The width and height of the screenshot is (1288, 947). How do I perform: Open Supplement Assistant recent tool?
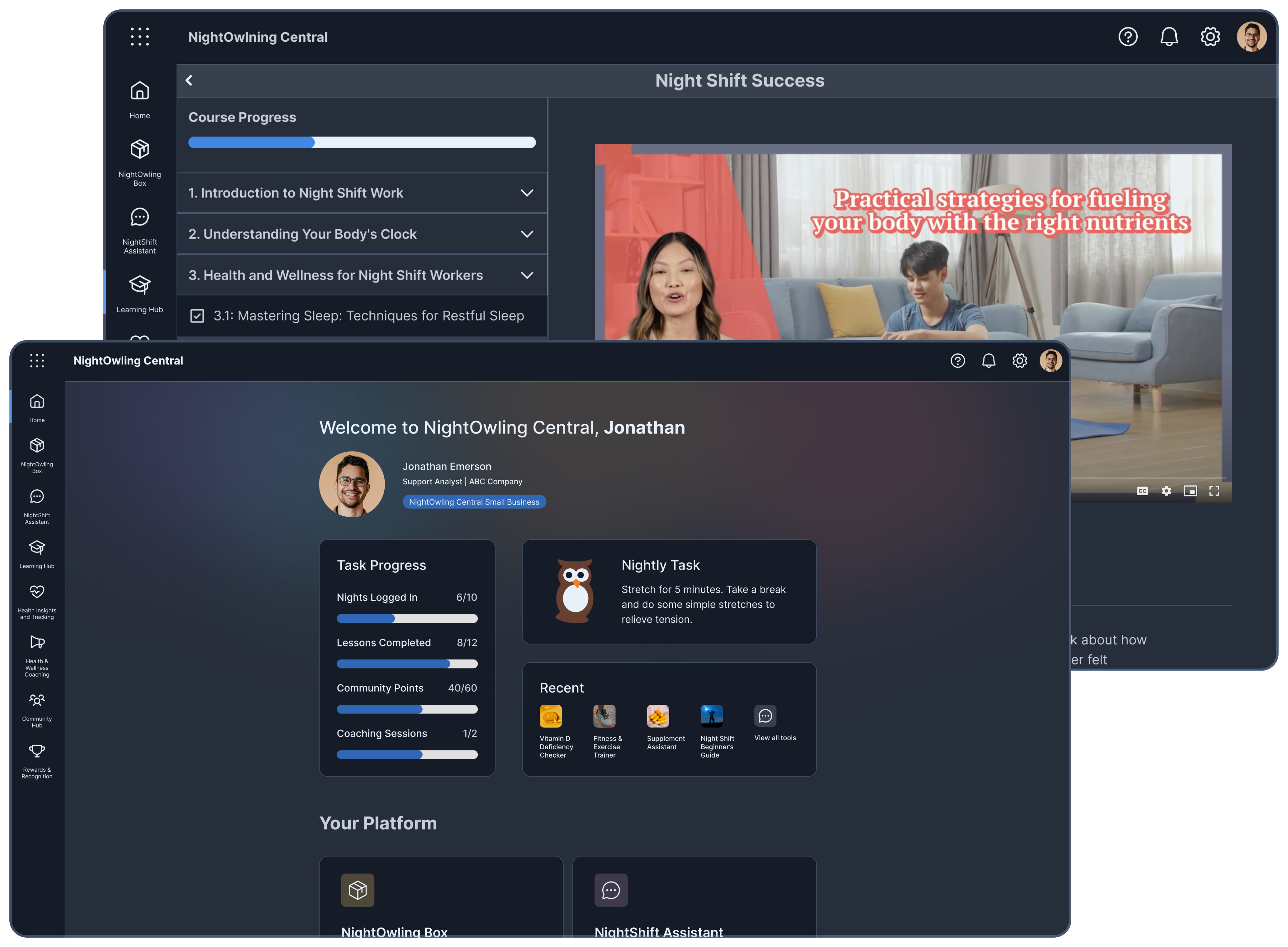pos(665,728)
